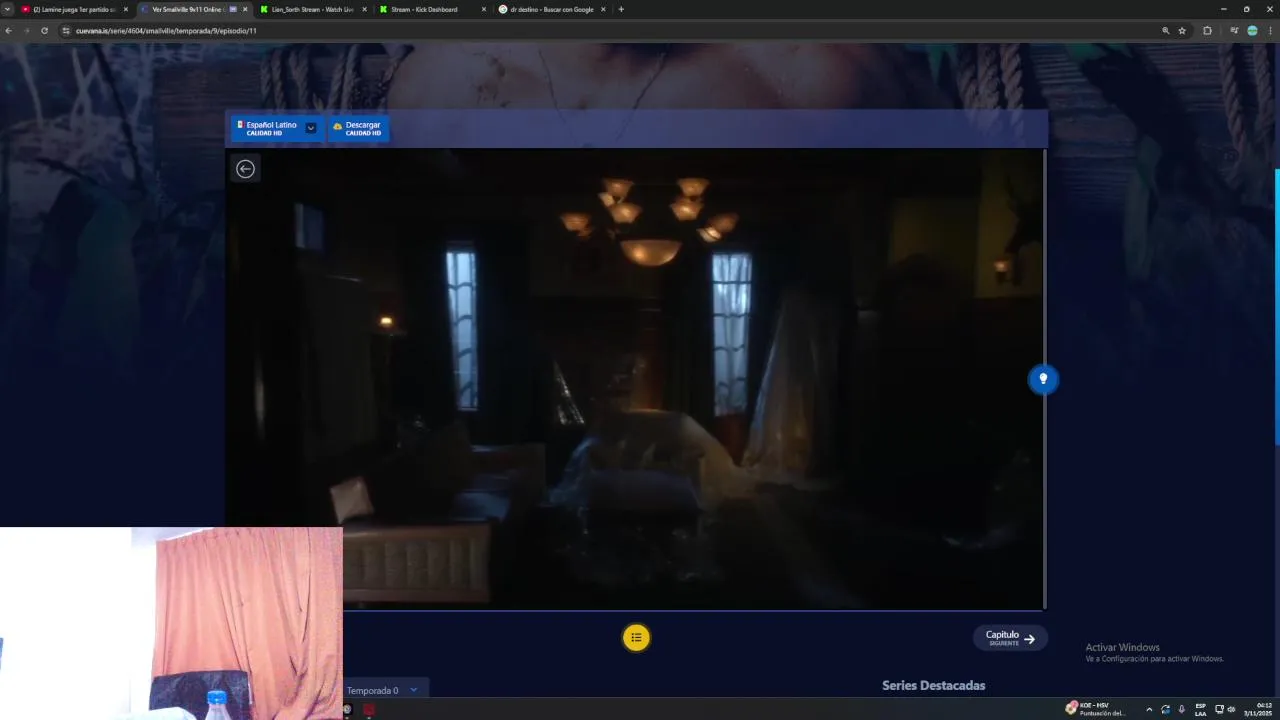Click the Series Destacadas heading
This screenshot has width=1280, height=720.
(x=933, y=685)
